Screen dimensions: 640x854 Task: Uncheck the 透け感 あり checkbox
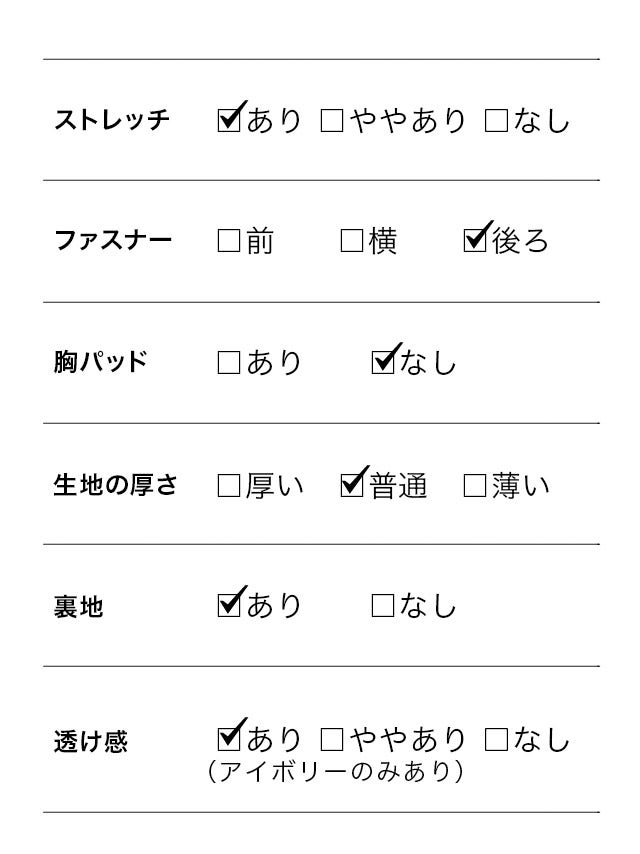228,740
